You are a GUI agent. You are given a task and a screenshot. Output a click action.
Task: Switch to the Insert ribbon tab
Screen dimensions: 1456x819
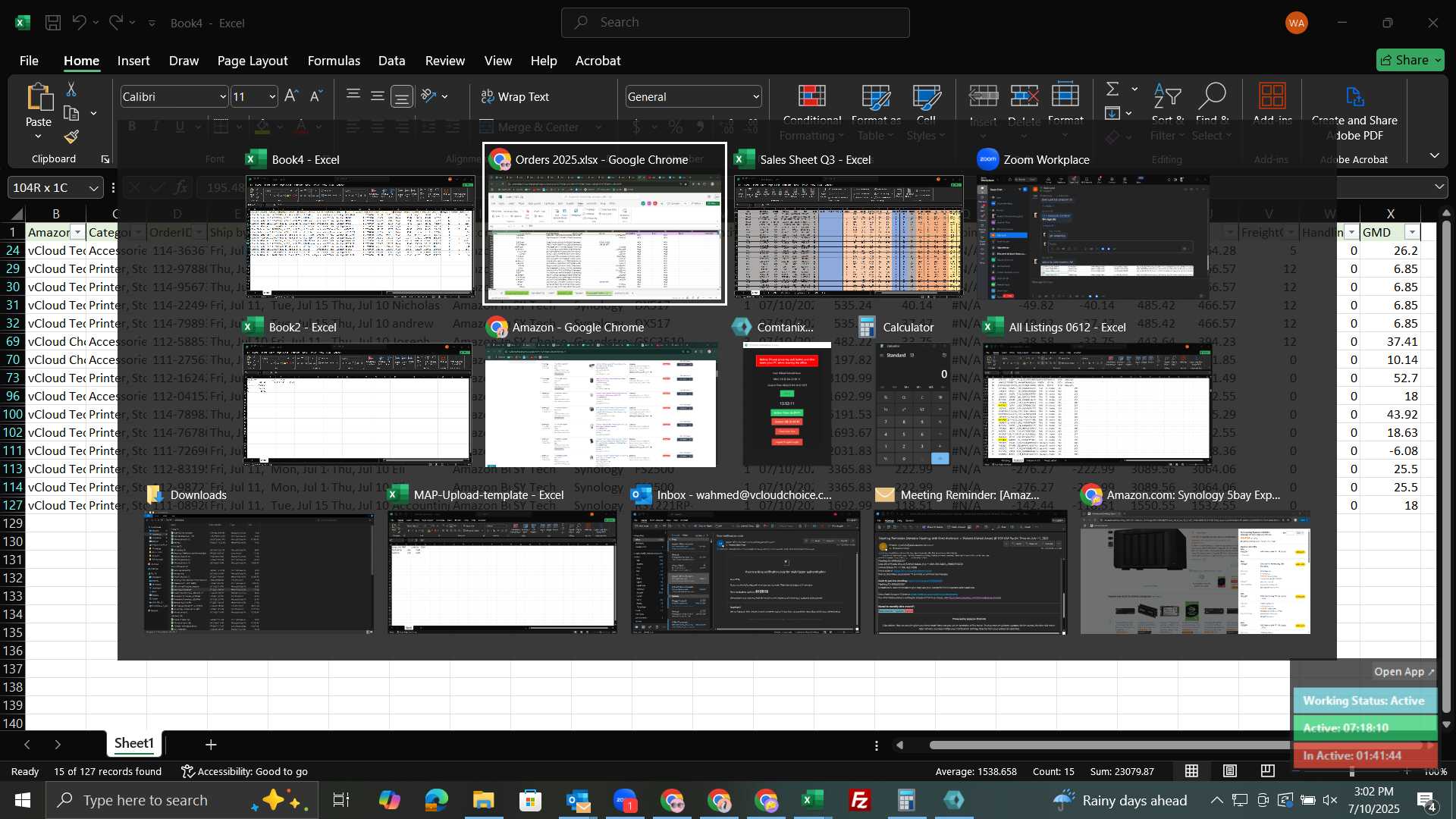click(x=133, y=61)
